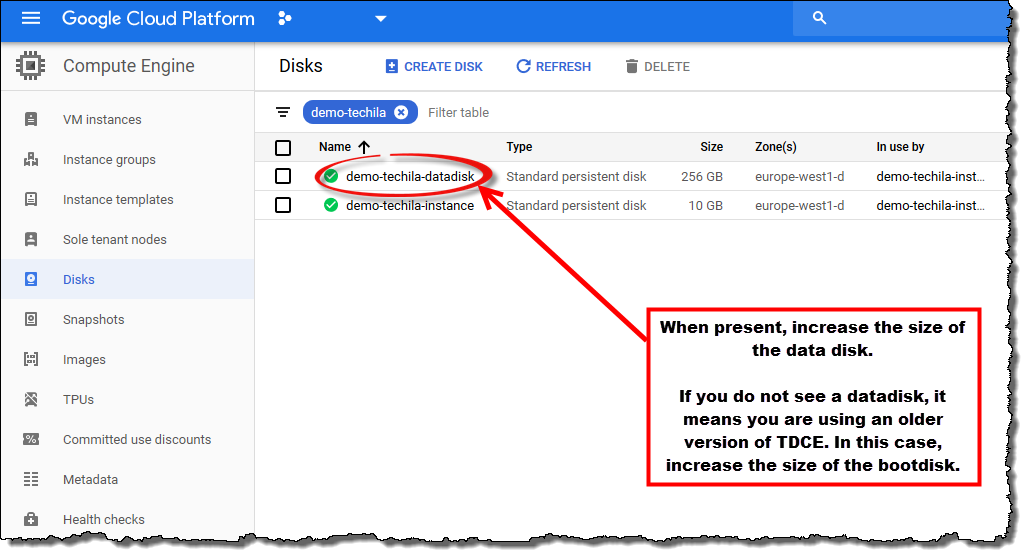
Task: Open the demo-techila-datadisk disk link
Action: tap(410, 176)
